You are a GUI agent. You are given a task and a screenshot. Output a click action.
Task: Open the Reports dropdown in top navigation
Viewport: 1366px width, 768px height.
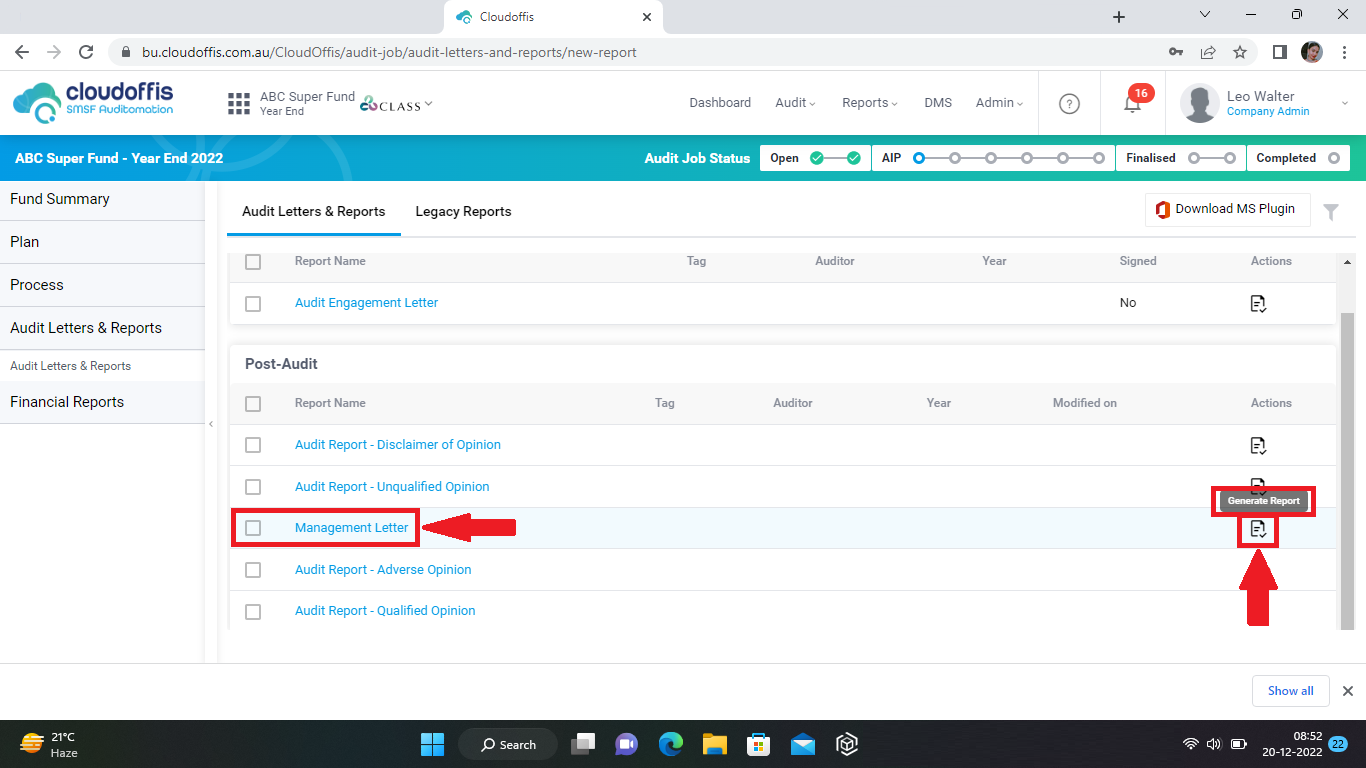click(x=869, y=103)
